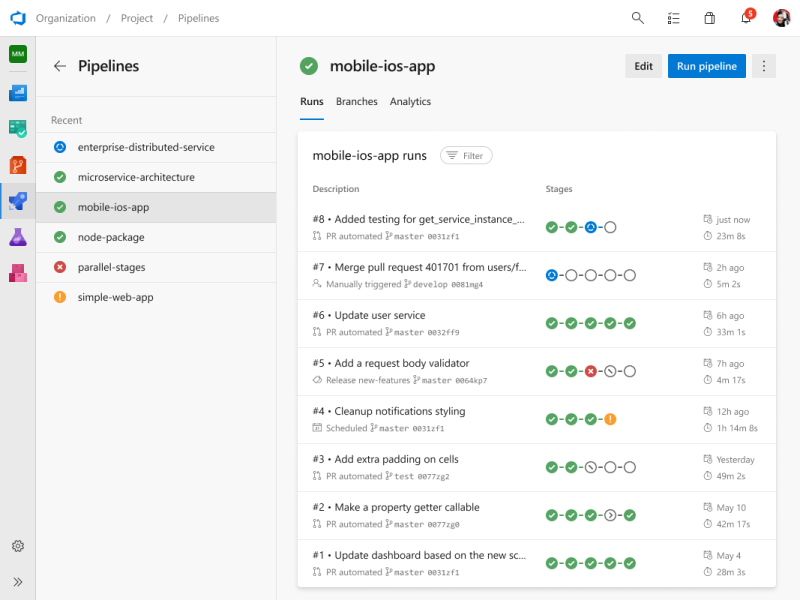Image resolution: width=800 pixels, height=600 pixels.
Task: Click the Edit button
Action: point(643,65)
